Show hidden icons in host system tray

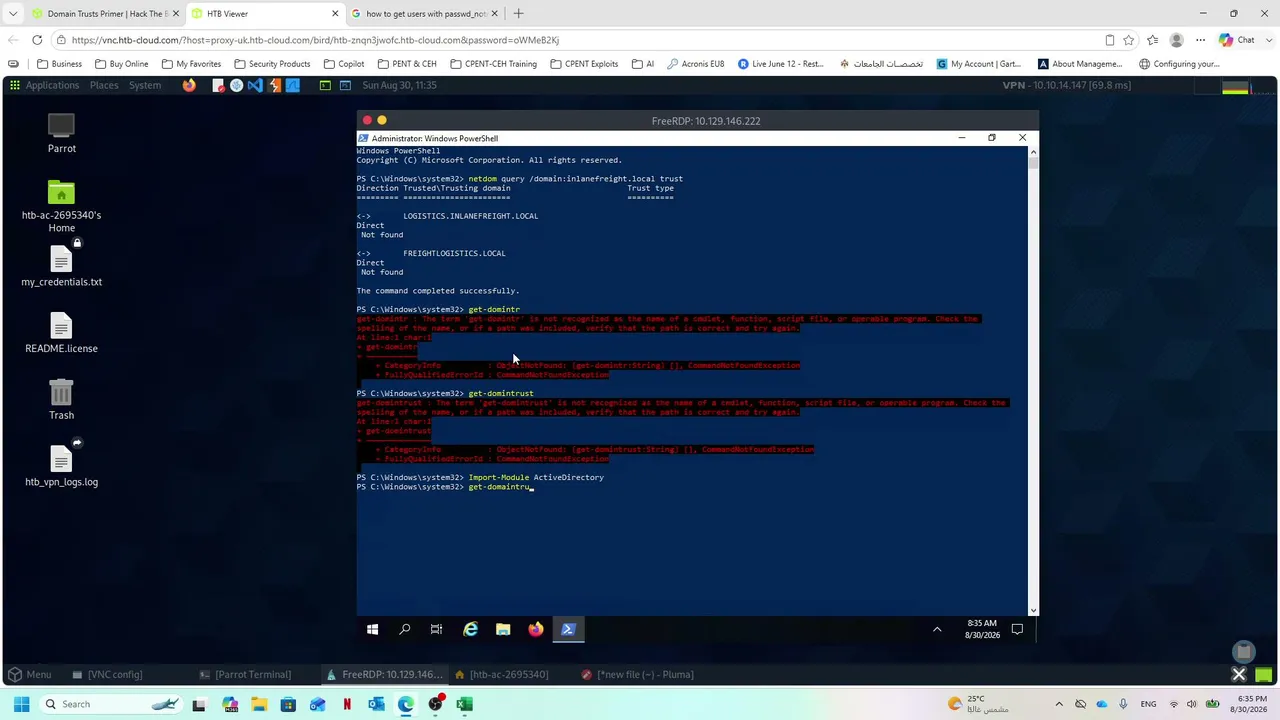(1059, 704)
